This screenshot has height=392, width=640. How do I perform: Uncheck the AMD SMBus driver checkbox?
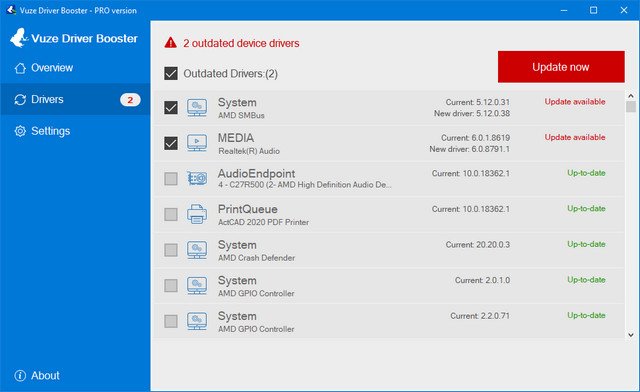pyautogui.click(x=171, y=108)
